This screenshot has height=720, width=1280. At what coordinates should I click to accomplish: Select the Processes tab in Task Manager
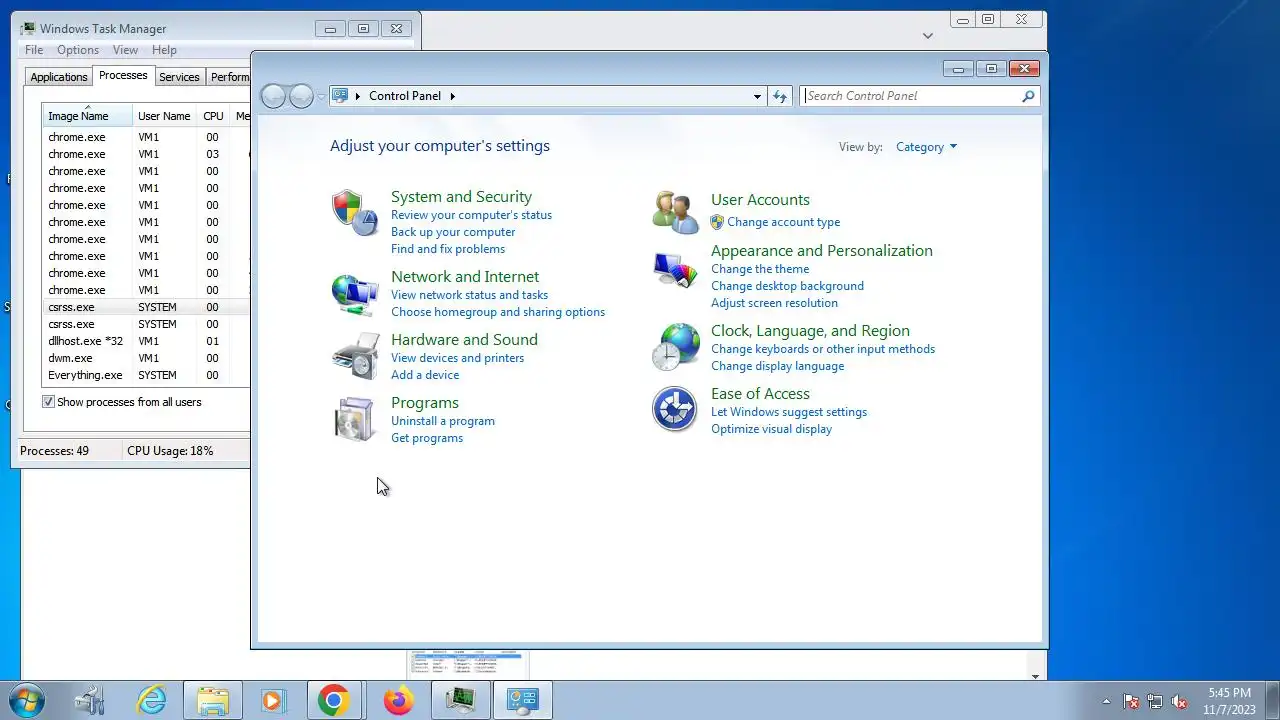coord(123,76)
